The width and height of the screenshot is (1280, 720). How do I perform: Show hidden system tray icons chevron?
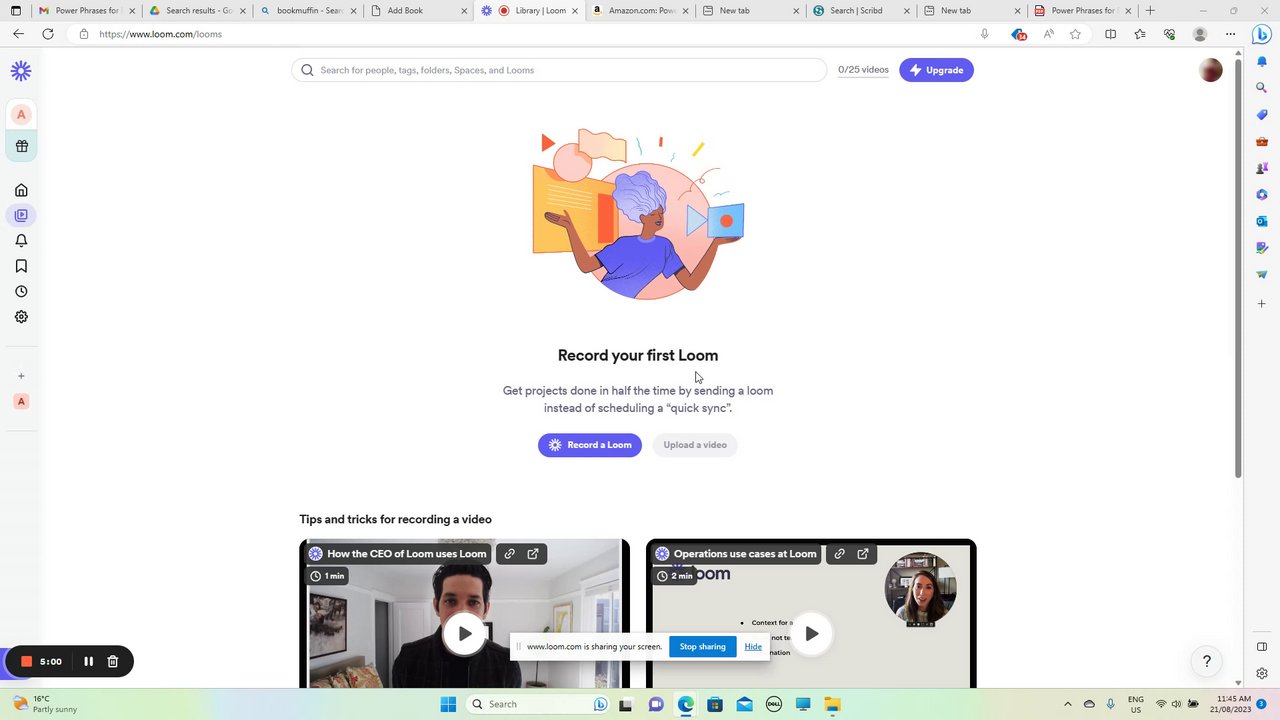[1067, 704]
